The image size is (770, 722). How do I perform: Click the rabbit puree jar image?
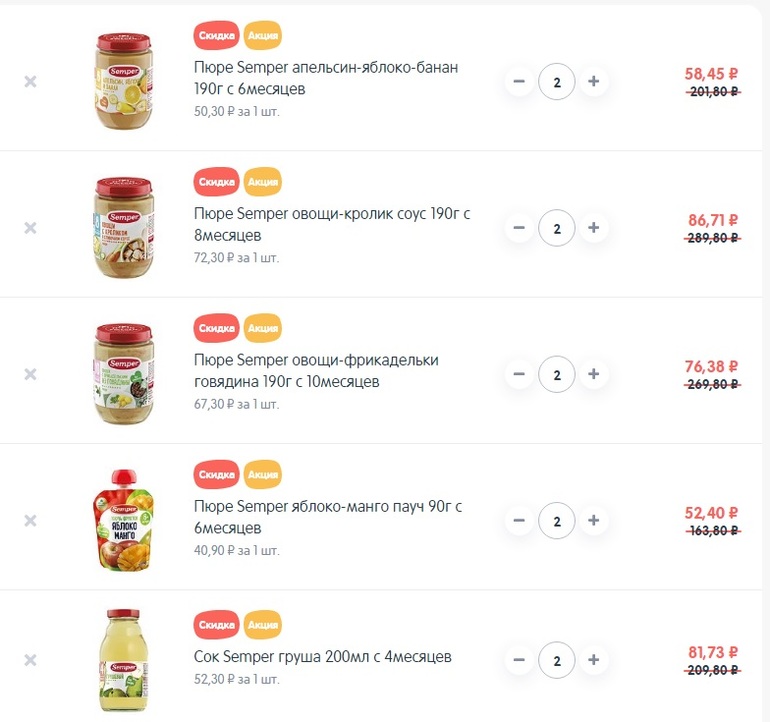coord(125,228)
